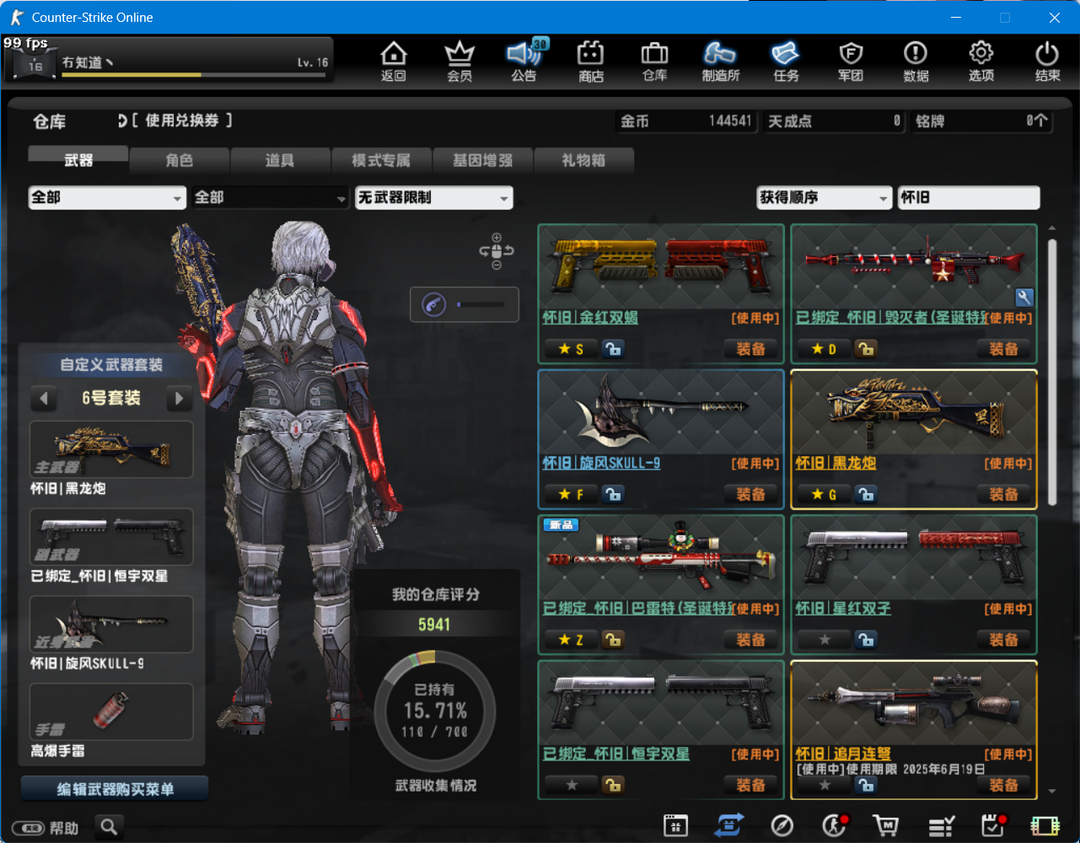Click 装备 on the 怀旧|黑龙炮 card
The height and width of the screenshot is (843, 1080).
coord(1004,495)
